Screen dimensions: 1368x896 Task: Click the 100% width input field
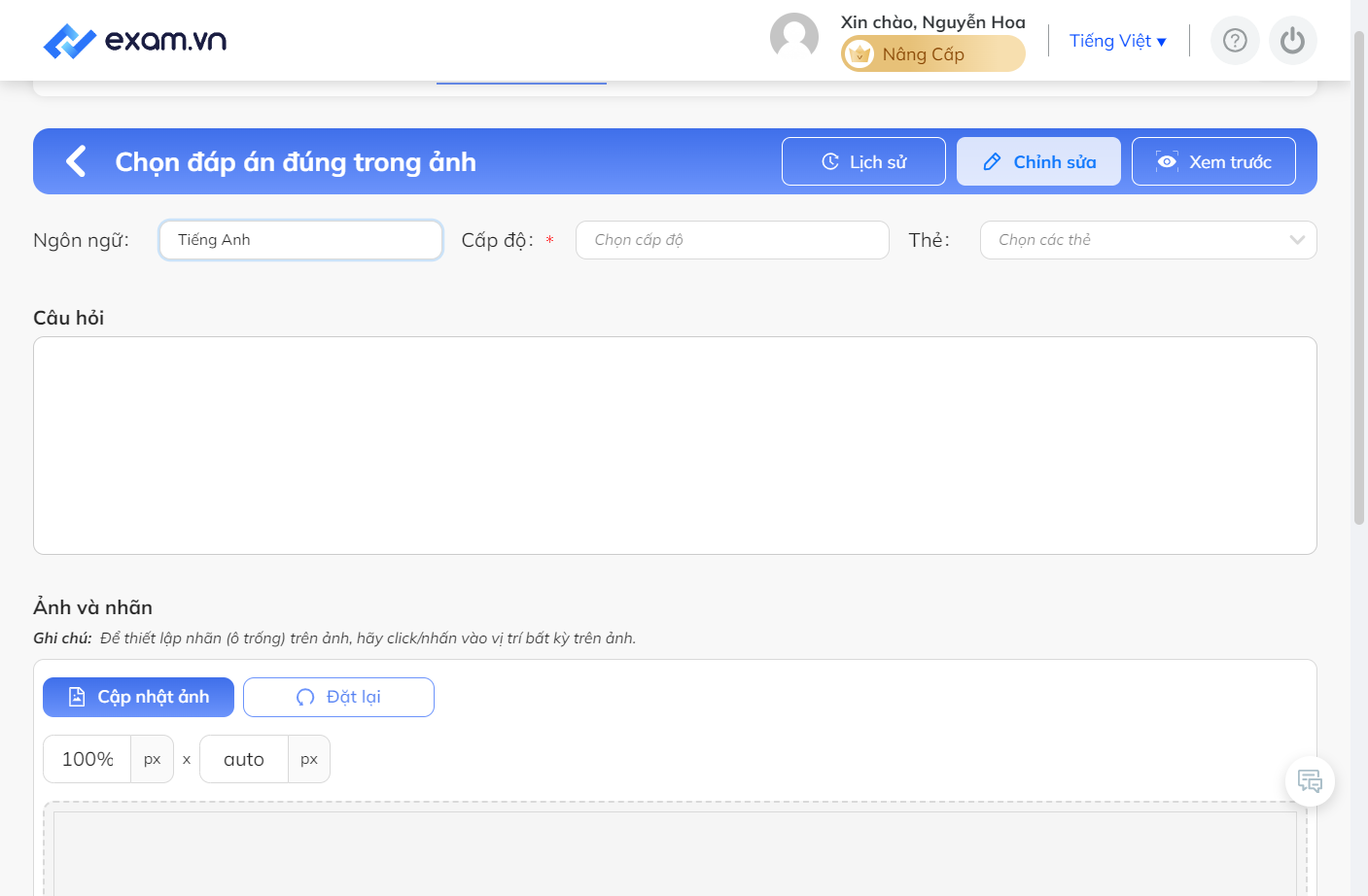[88, 759]
